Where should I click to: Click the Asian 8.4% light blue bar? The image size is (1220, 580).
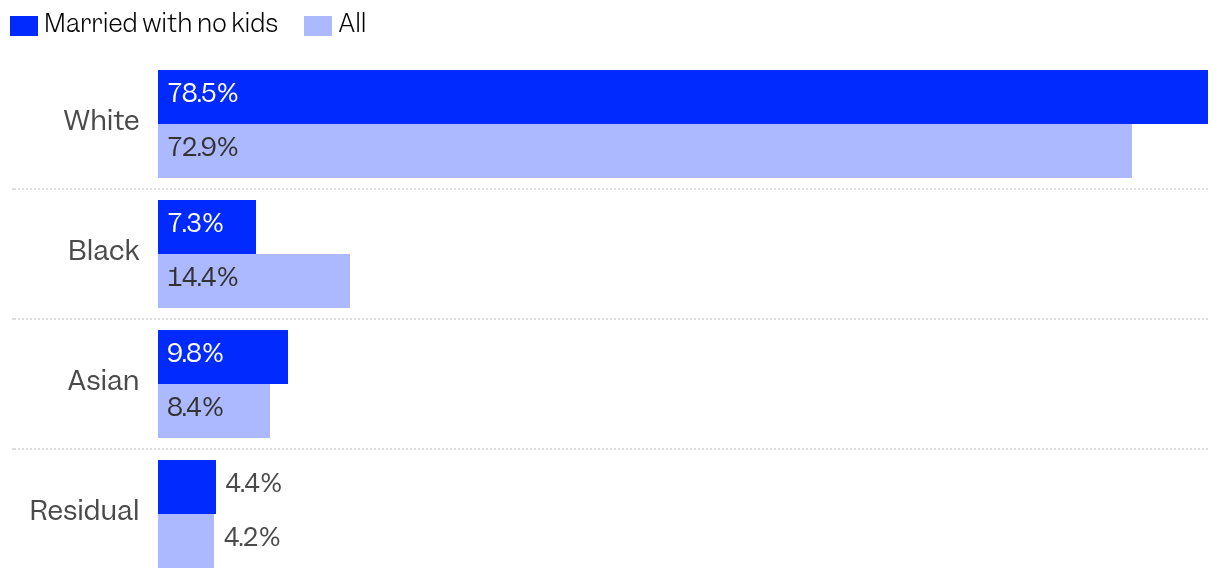click(214, 411)
